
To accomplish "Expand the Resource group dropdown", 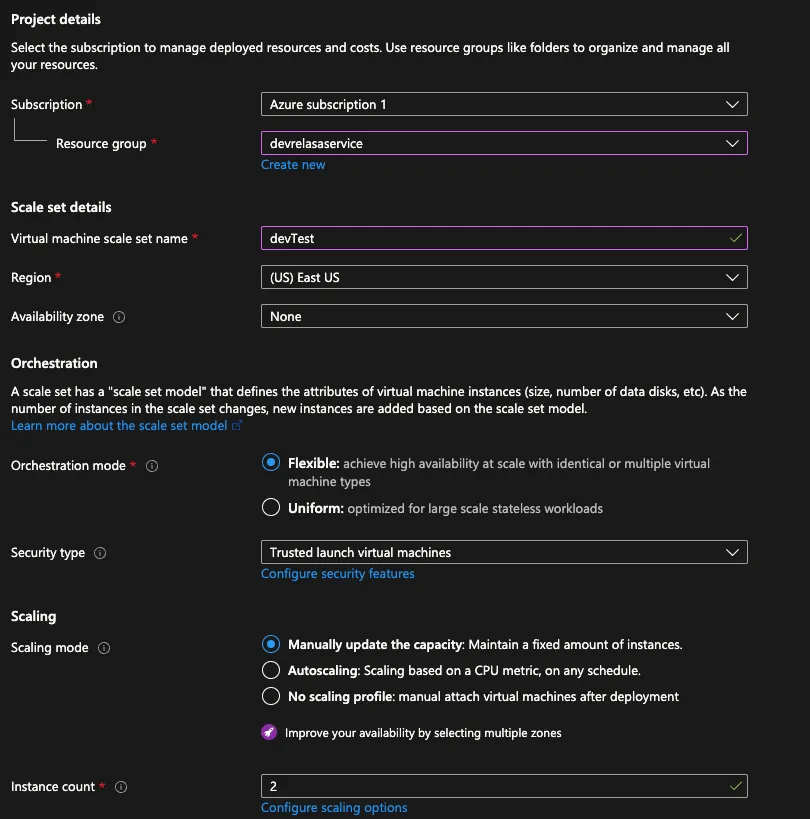I will point(503,143).
